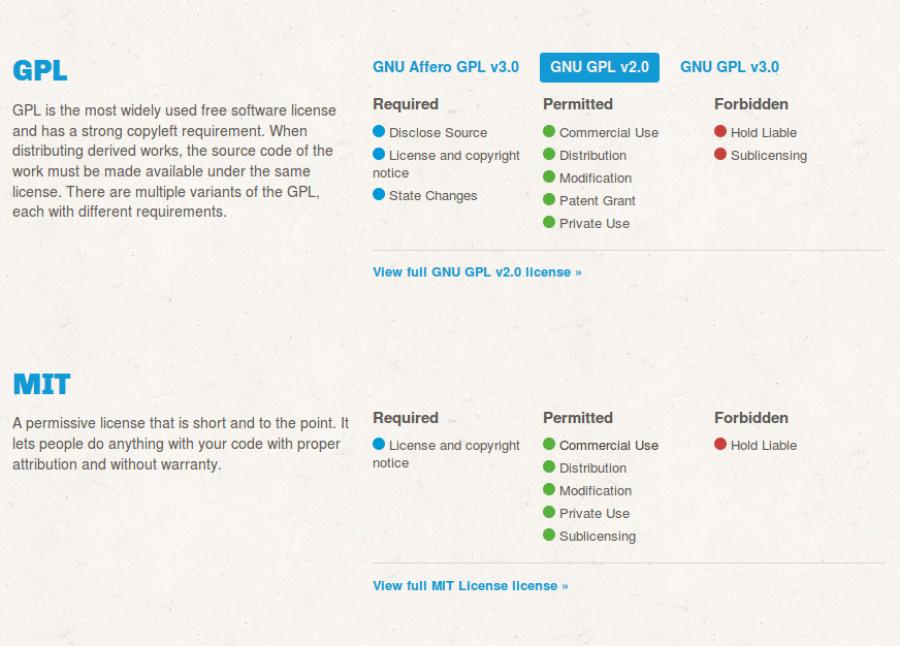Click red dot beside GPL Sublicensing
The image size is (900, 646).
click(x=720, y=154)
